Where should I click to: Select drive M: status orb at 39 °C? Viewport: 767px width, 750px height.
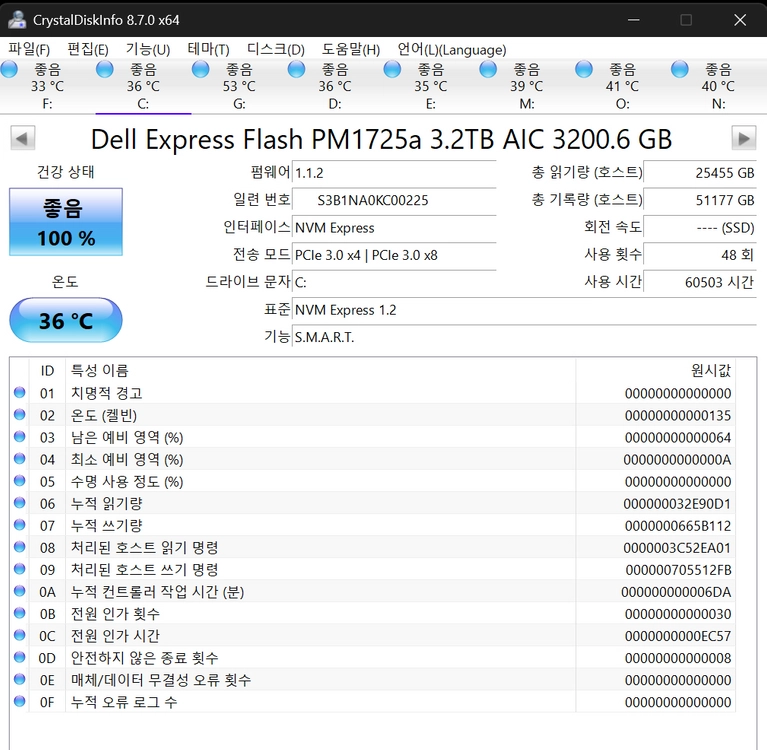tap(488, 69)
